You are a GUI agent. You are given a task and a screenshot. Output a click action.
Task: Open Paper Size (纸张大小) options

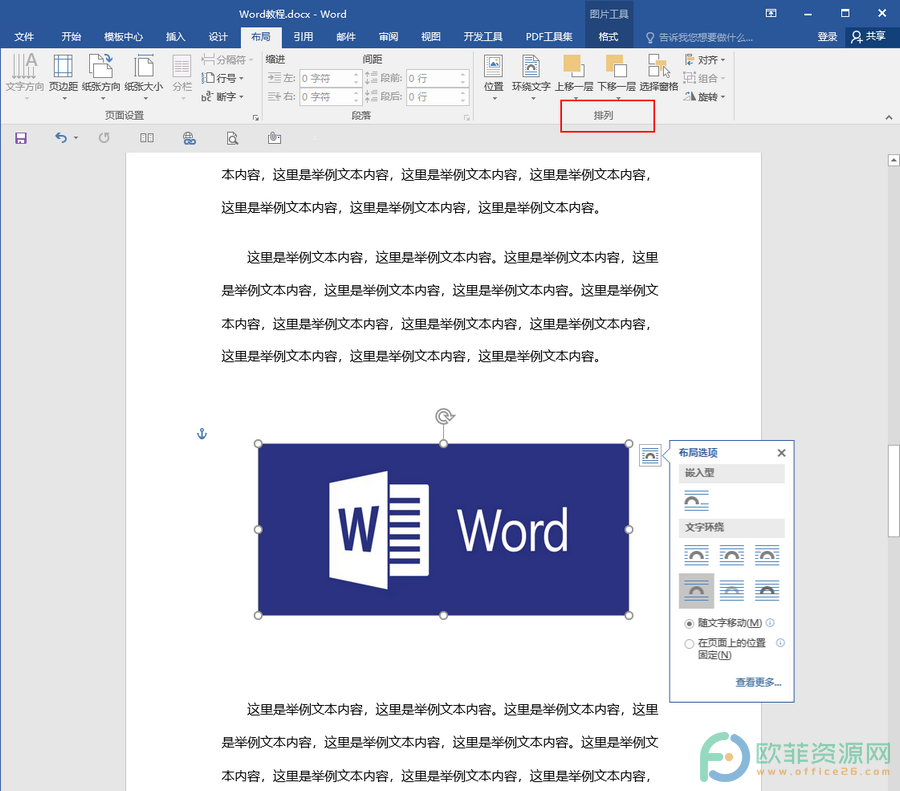[x=143, y=76]
